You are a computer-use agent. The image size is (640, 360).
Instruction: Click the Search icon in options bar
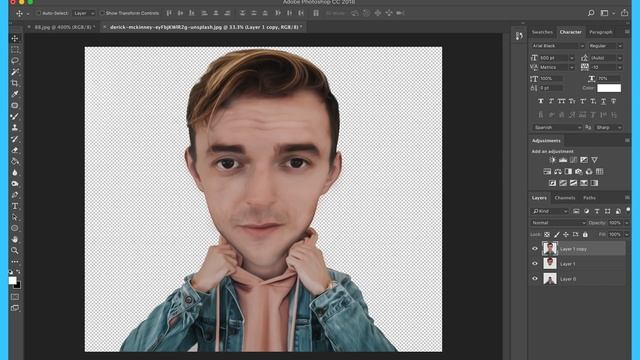pos(591,13)
